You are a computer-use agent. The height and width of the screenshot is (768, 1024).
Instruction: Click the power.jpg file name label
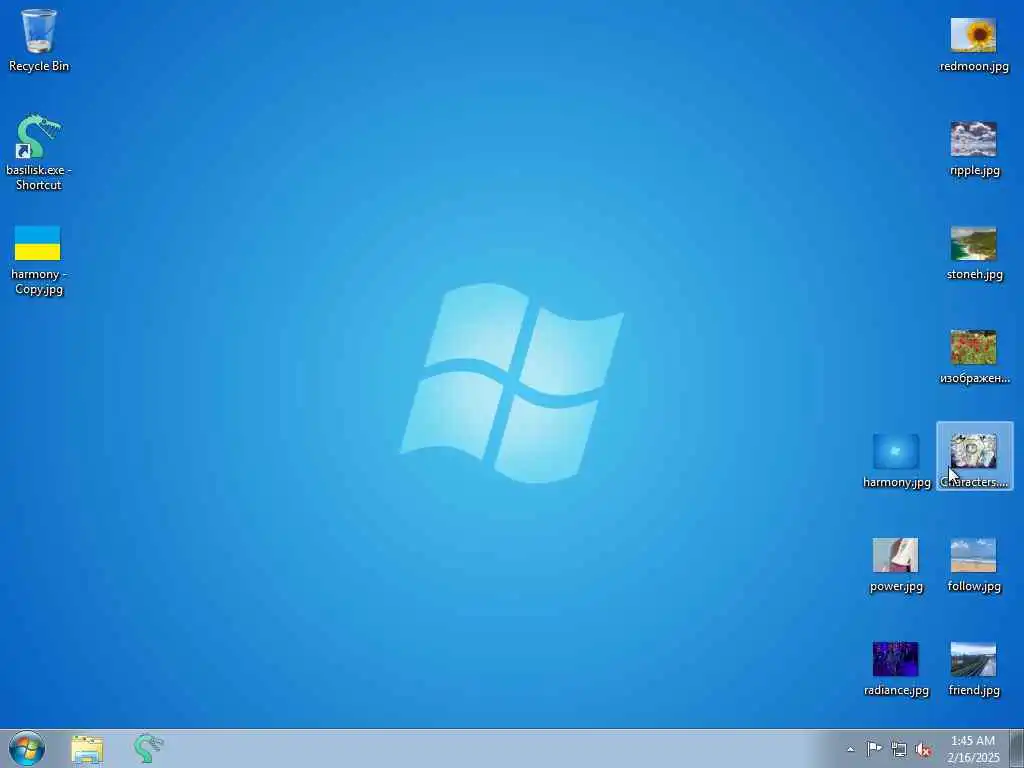(x=896, y=586)
